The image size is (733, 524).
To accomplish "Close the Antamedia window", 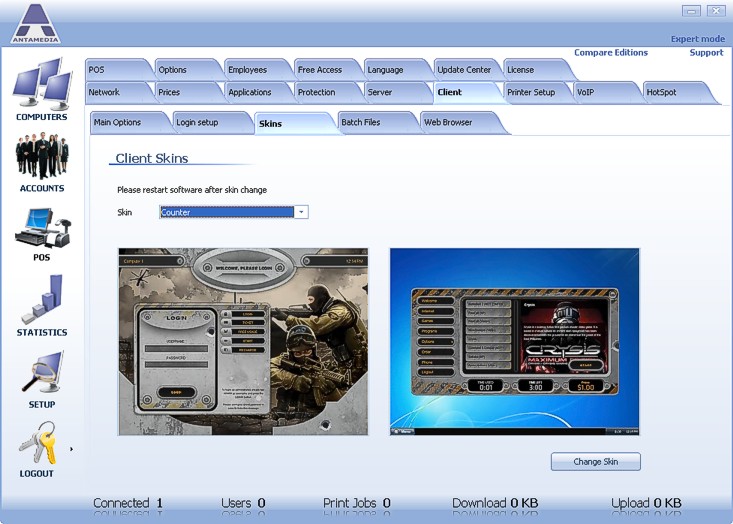I will tap(716, 11).
